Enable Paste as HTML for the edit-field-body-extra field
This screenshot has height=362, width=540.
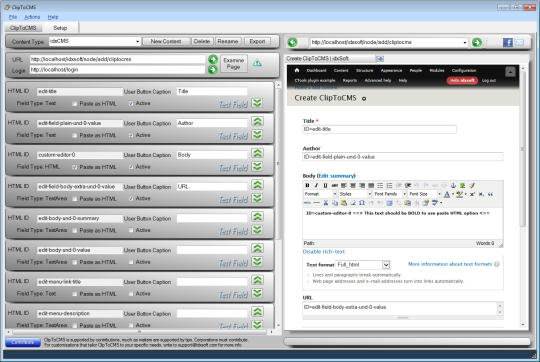pyautogui.click(x=74, y=198)
